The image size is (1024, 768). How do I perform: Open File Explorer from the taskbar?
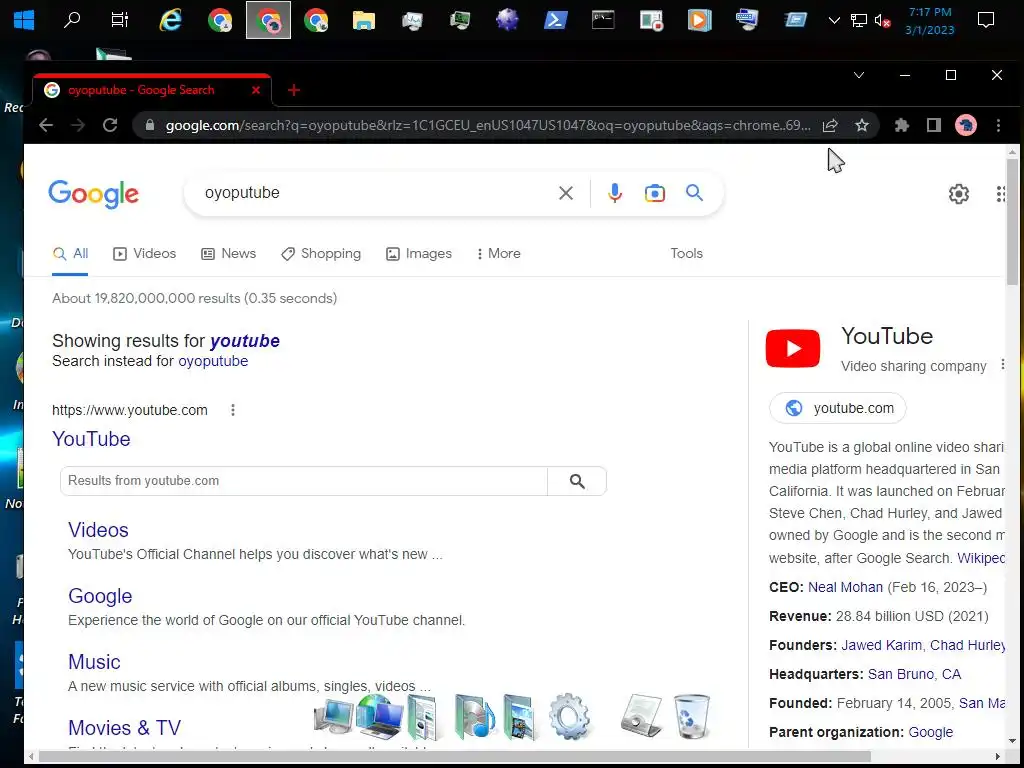(x=364, y=20)
